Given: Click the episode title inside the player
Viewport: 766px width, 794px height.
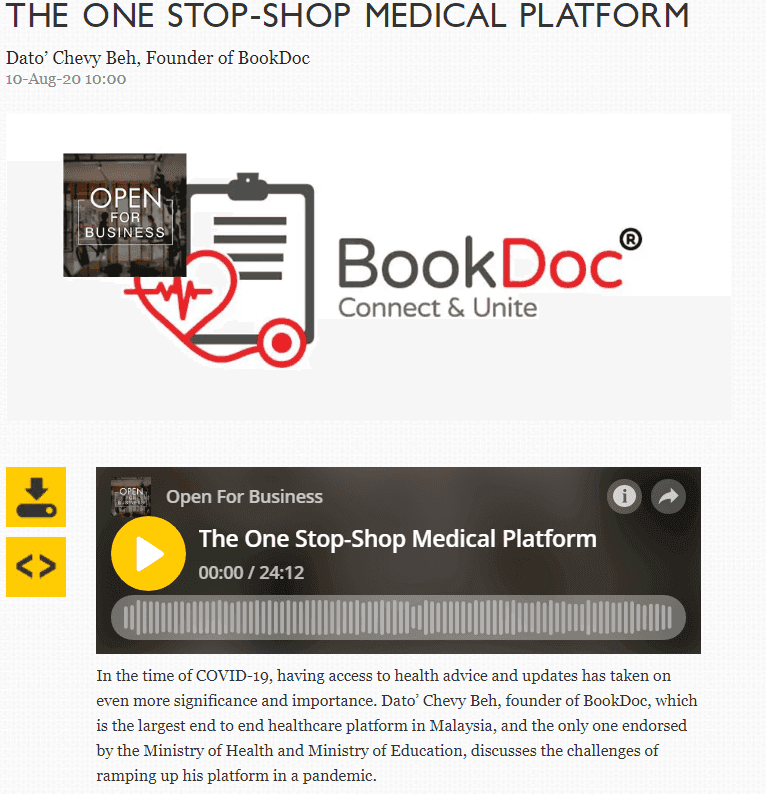Looking at the screenshot, I should 397,539.
